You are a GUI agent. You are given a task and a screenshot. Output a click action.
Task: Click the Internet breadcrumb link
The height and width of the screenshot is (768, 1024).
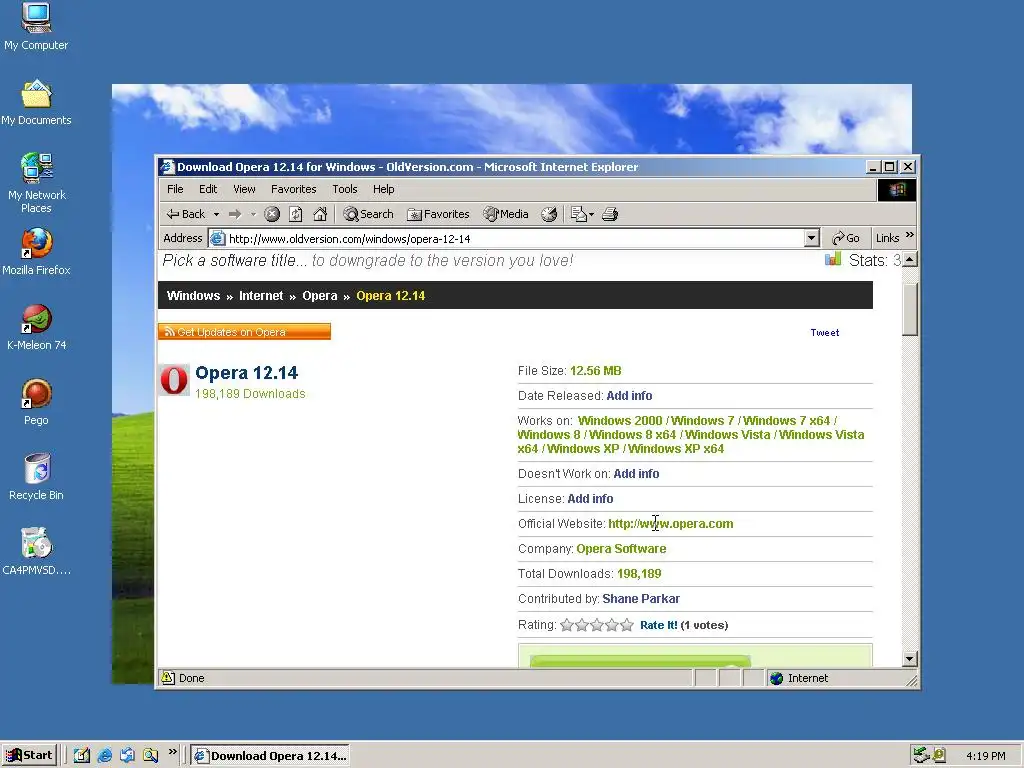click(x=261, y=296)
